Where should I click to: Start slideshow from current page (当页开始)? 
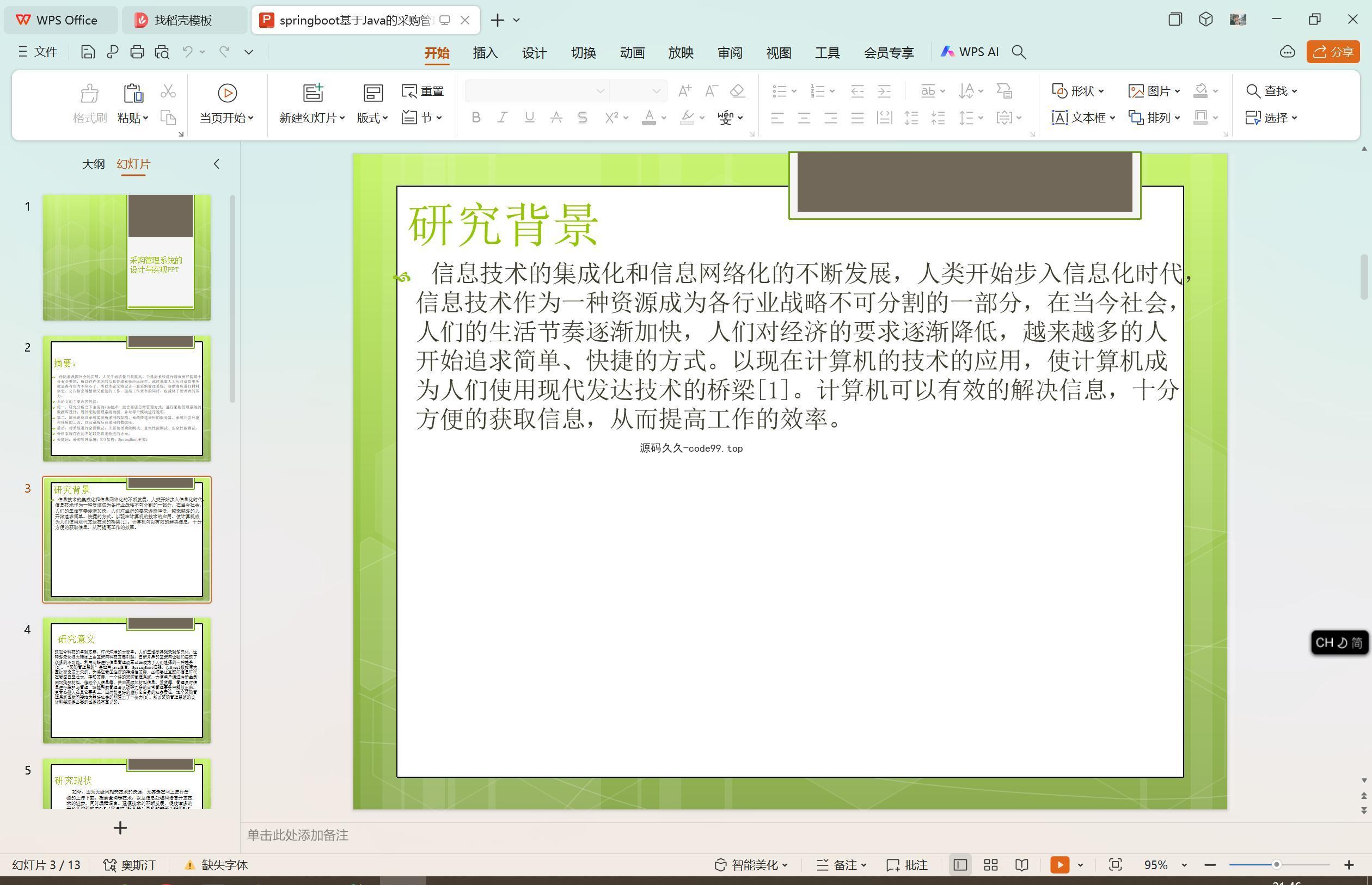[x=226, y=104]
